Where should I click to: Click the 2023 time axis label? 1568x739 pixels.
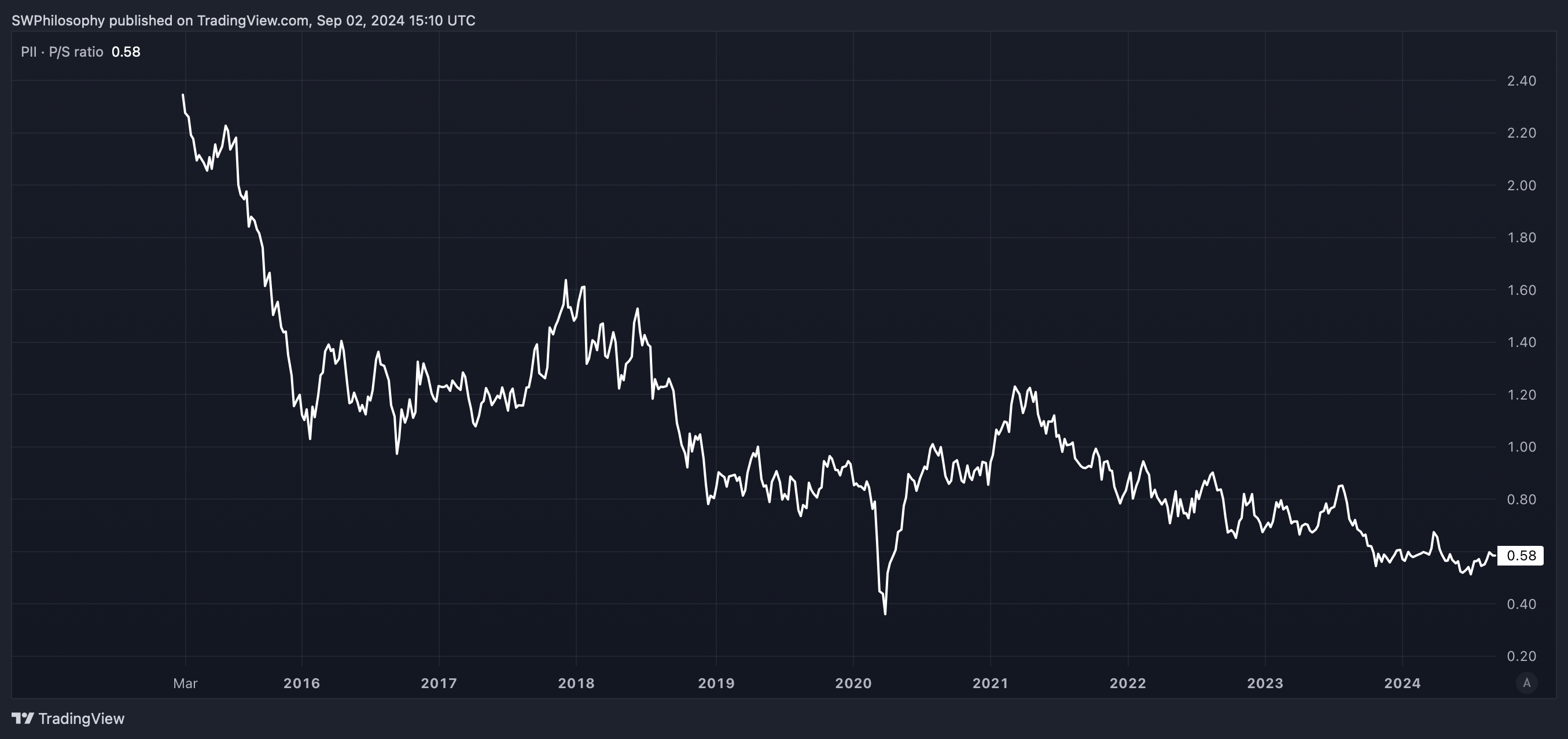(1265, 683)
